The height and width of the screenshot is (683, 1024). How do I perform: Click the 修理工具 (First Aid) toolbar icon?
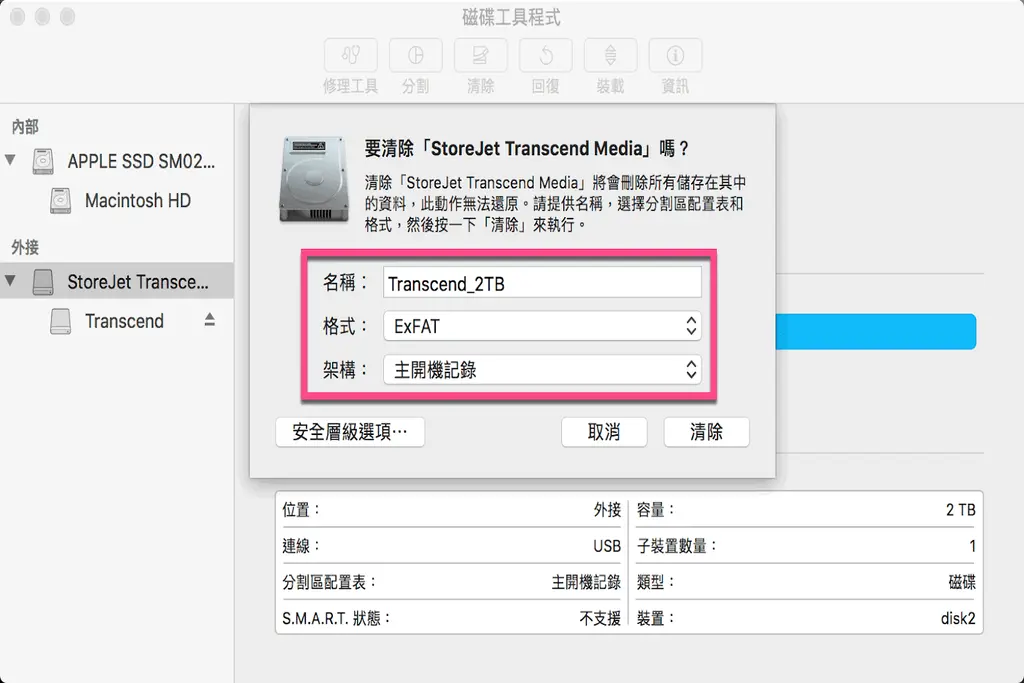click(350, 55)
